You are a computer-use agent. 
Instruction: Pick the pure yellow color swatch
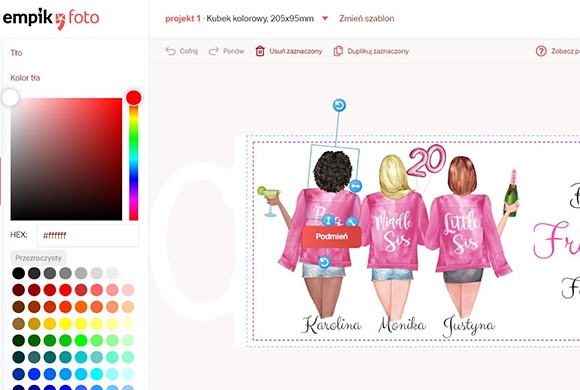pyautogui.click(x=65, y=324)
